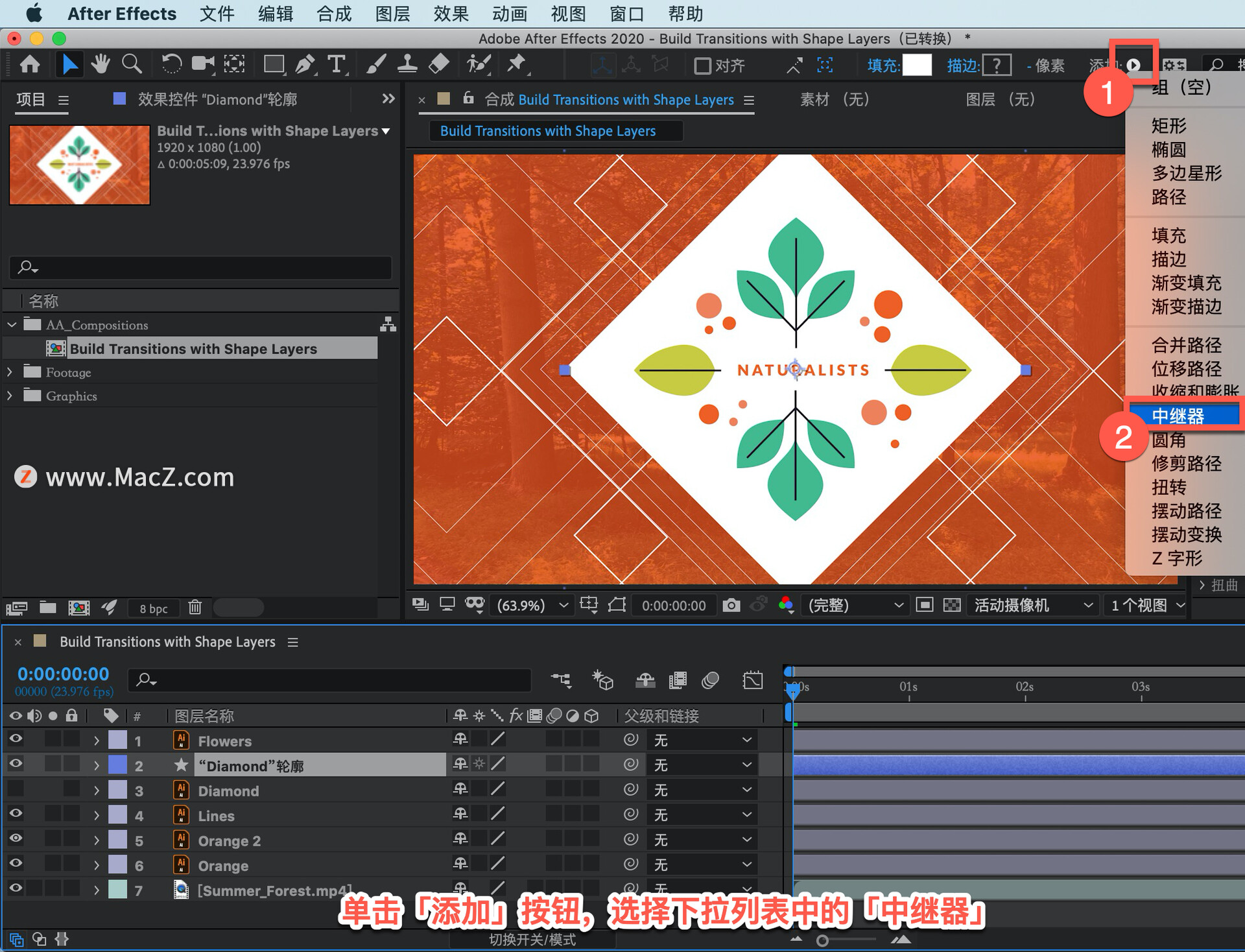Select the Unified Camera tool
The height and width of the screenshot is (952, 1245).
pyautogui.click(x=203, y=64)
